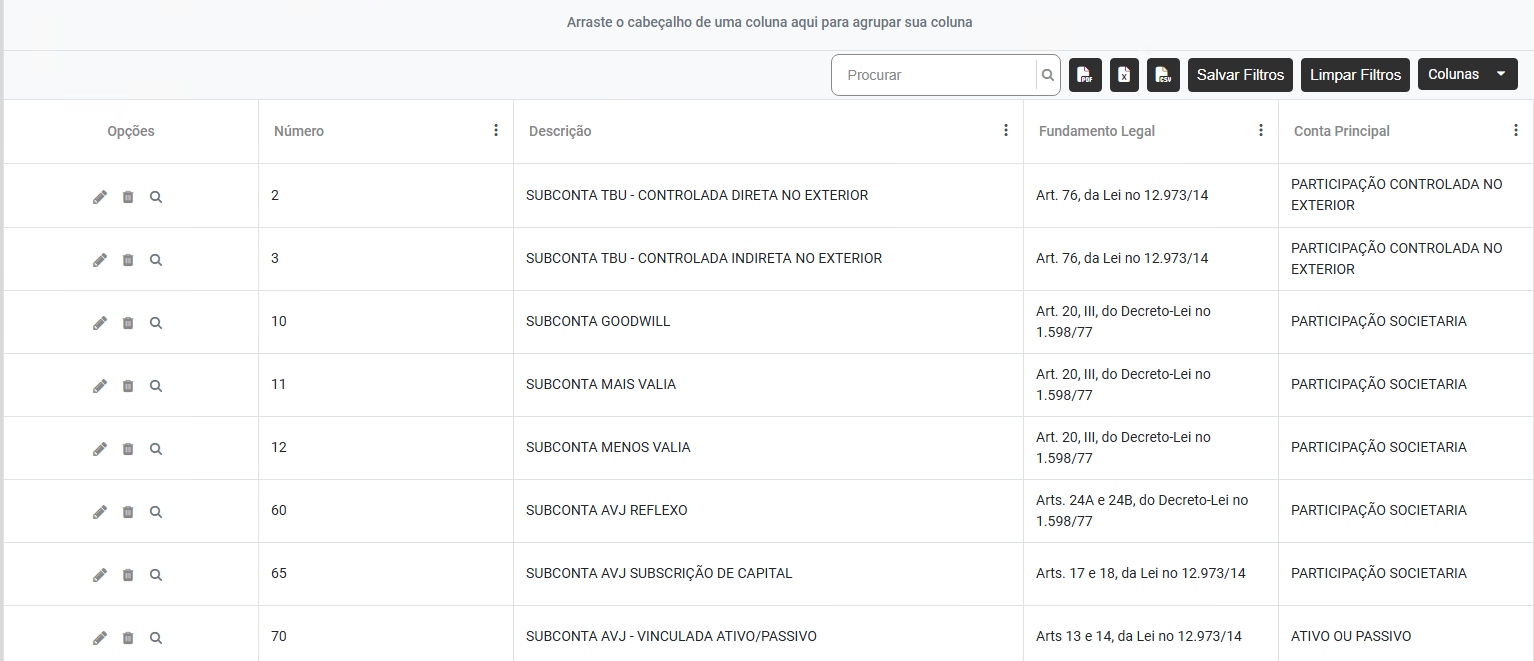The image size is (1534, 661).
Task: Open Descrição column options menu
Action: coord(1006,130)
